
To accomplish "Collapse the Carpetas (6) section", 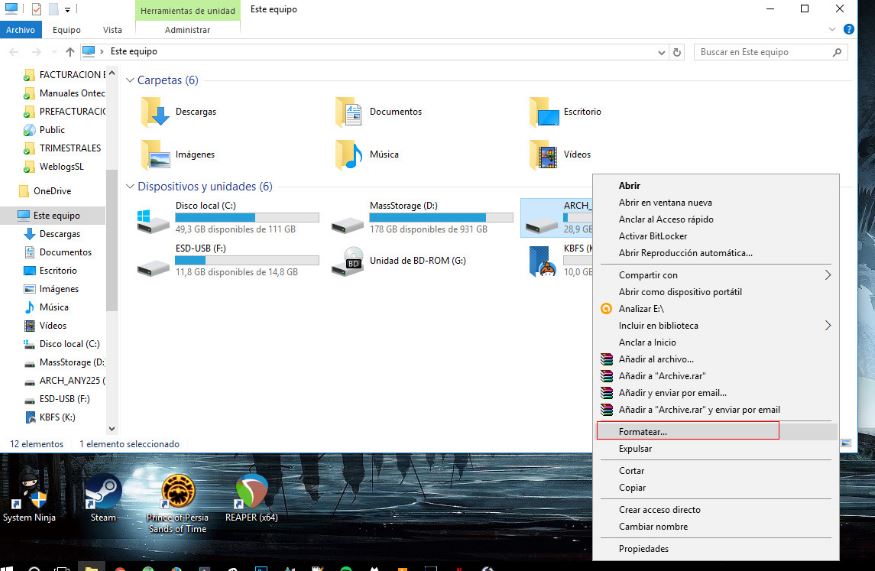I will (x=130, y=80).
